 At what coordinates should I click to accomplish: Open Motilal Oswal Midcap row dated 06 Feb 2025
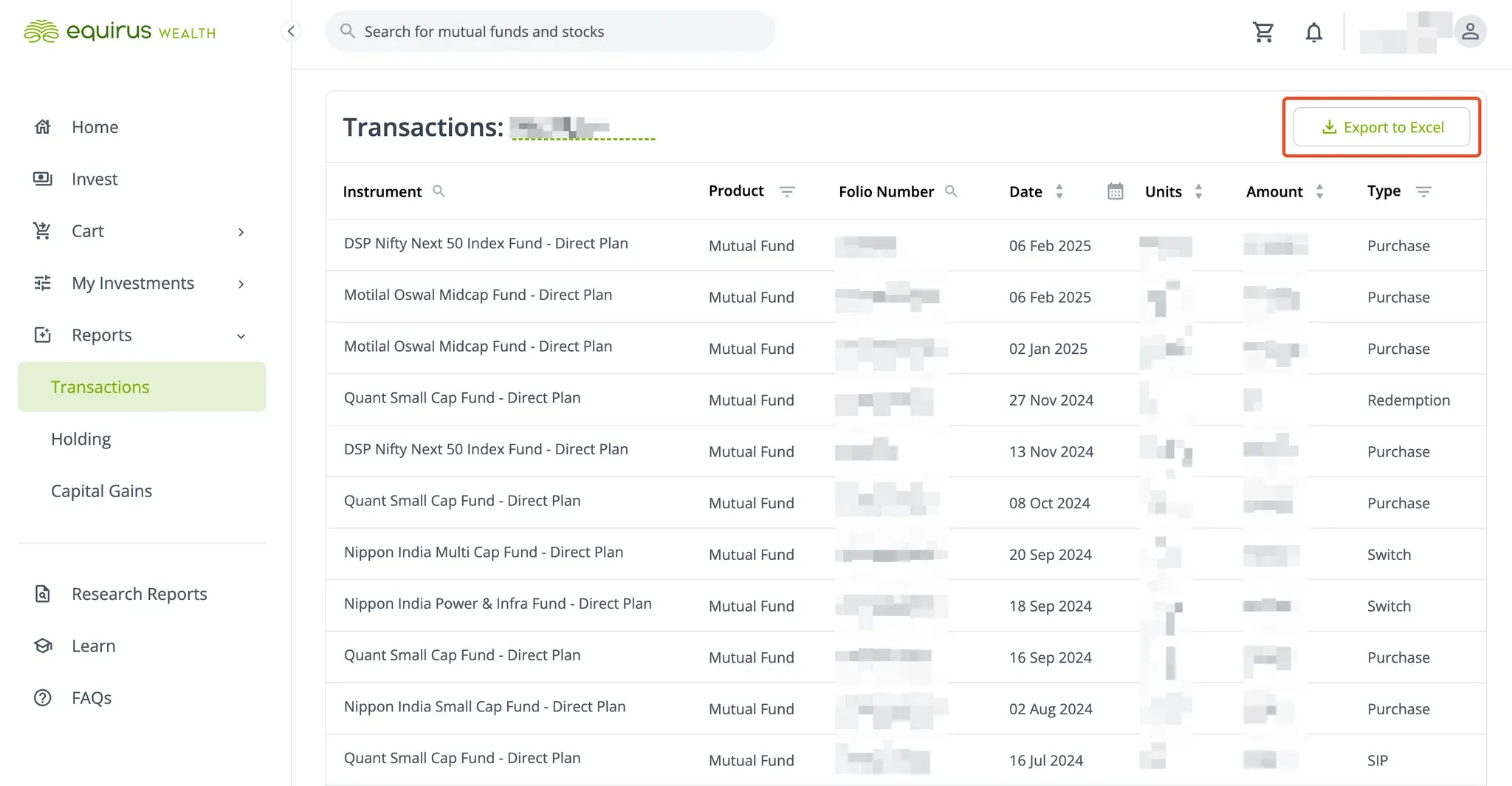(906, 297)
